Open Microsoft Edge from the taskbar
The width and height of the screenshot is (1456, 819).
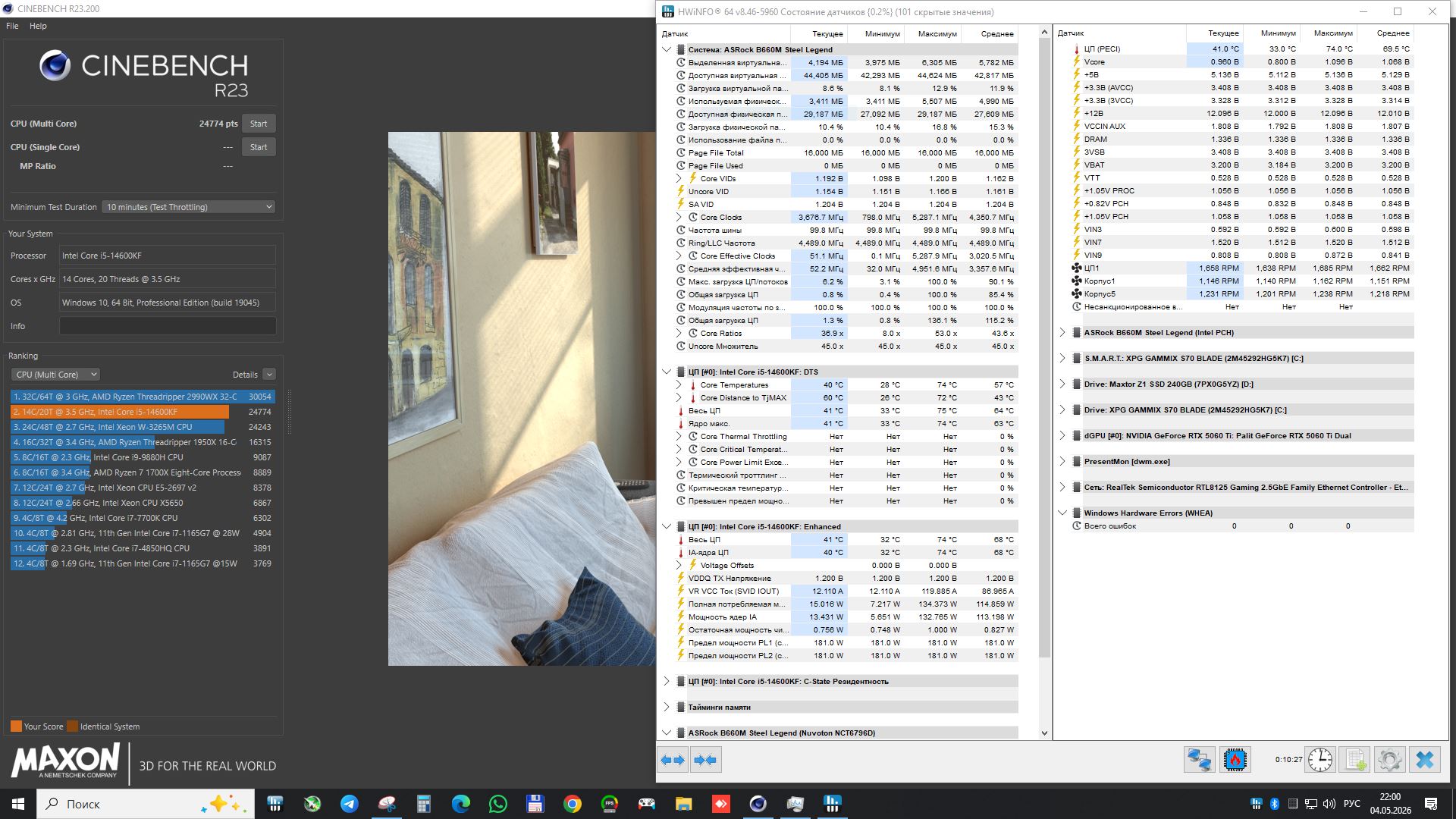(461, 804)
